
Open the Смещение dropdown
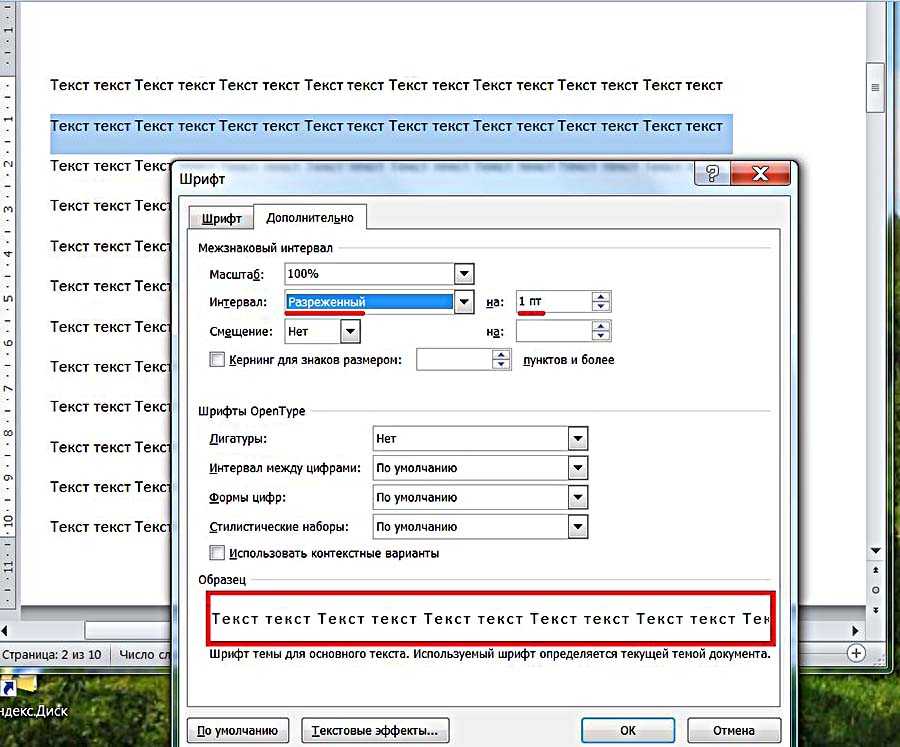click(350, 331)
